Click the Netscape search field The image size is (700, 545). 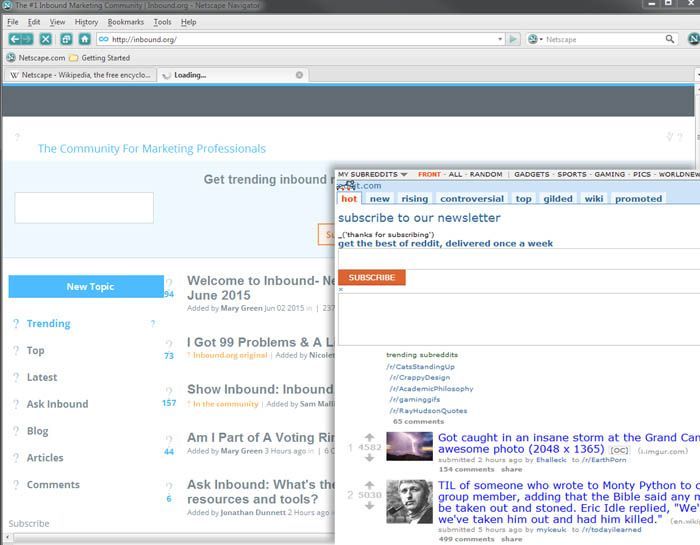[x=603, y=39]
